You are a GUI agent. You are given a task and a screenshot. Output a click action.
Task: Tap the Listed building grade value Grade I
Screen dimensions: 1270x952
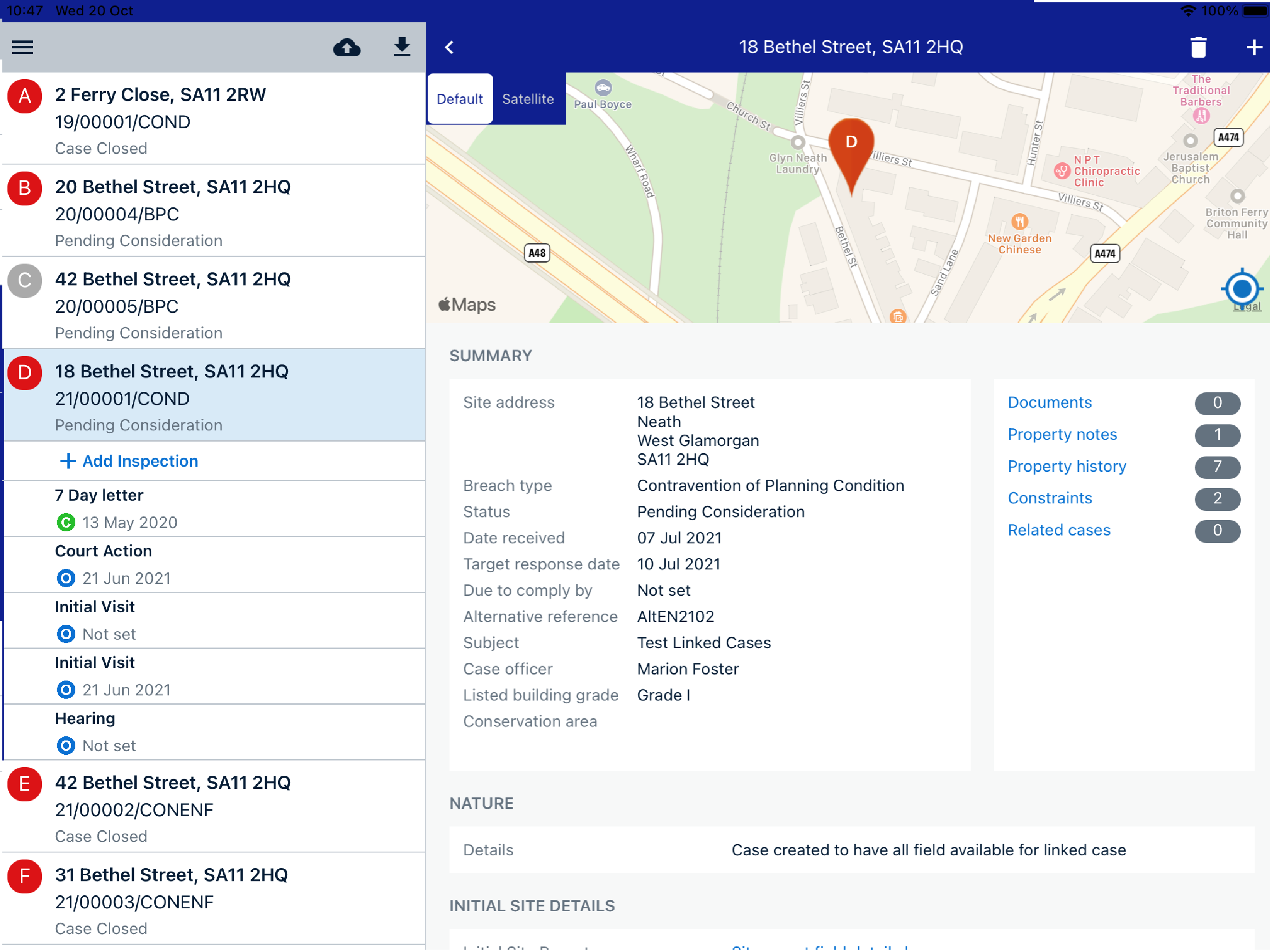pos(663,696)
